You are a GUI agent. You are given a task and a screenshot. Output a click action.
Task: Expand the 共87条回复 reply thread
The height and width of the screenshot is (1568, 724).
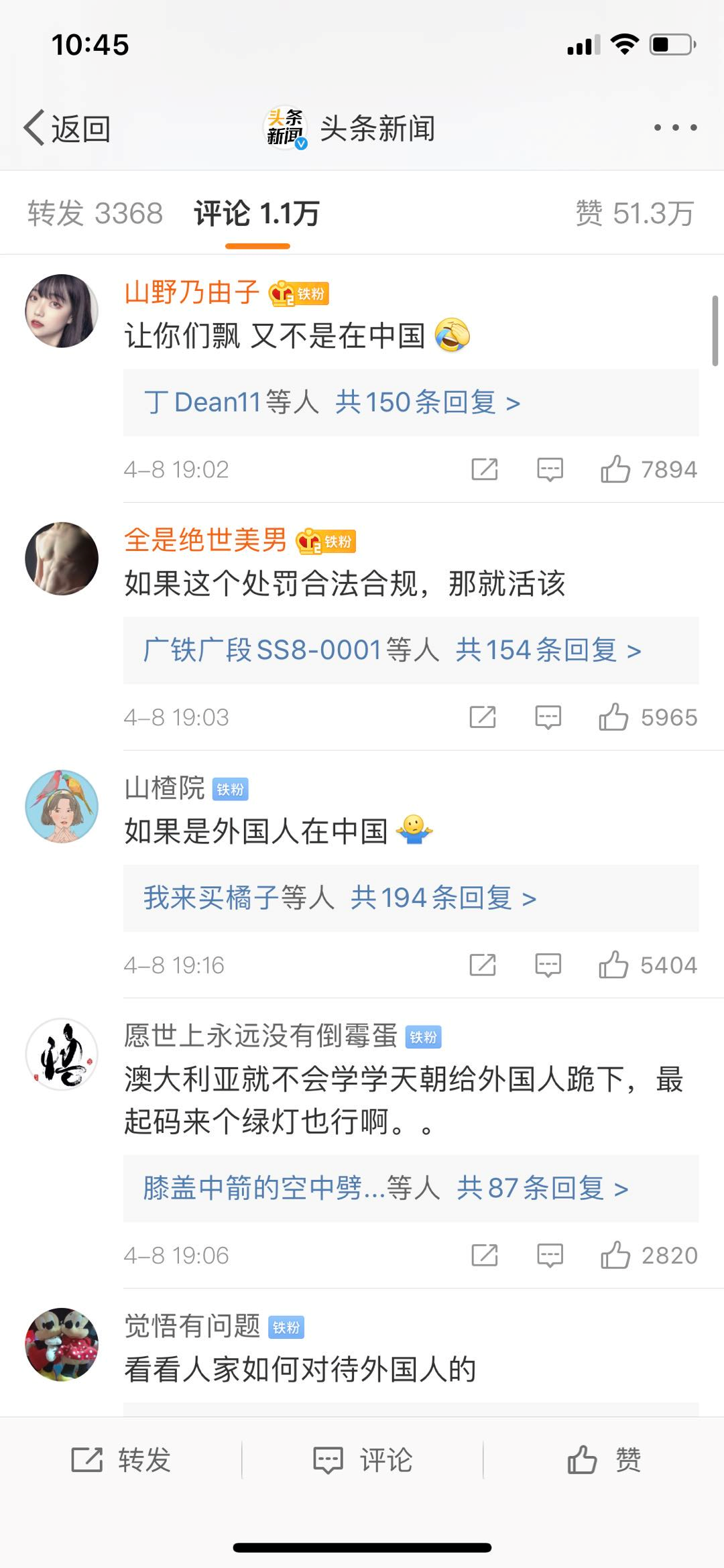(x=542, y=1188)
